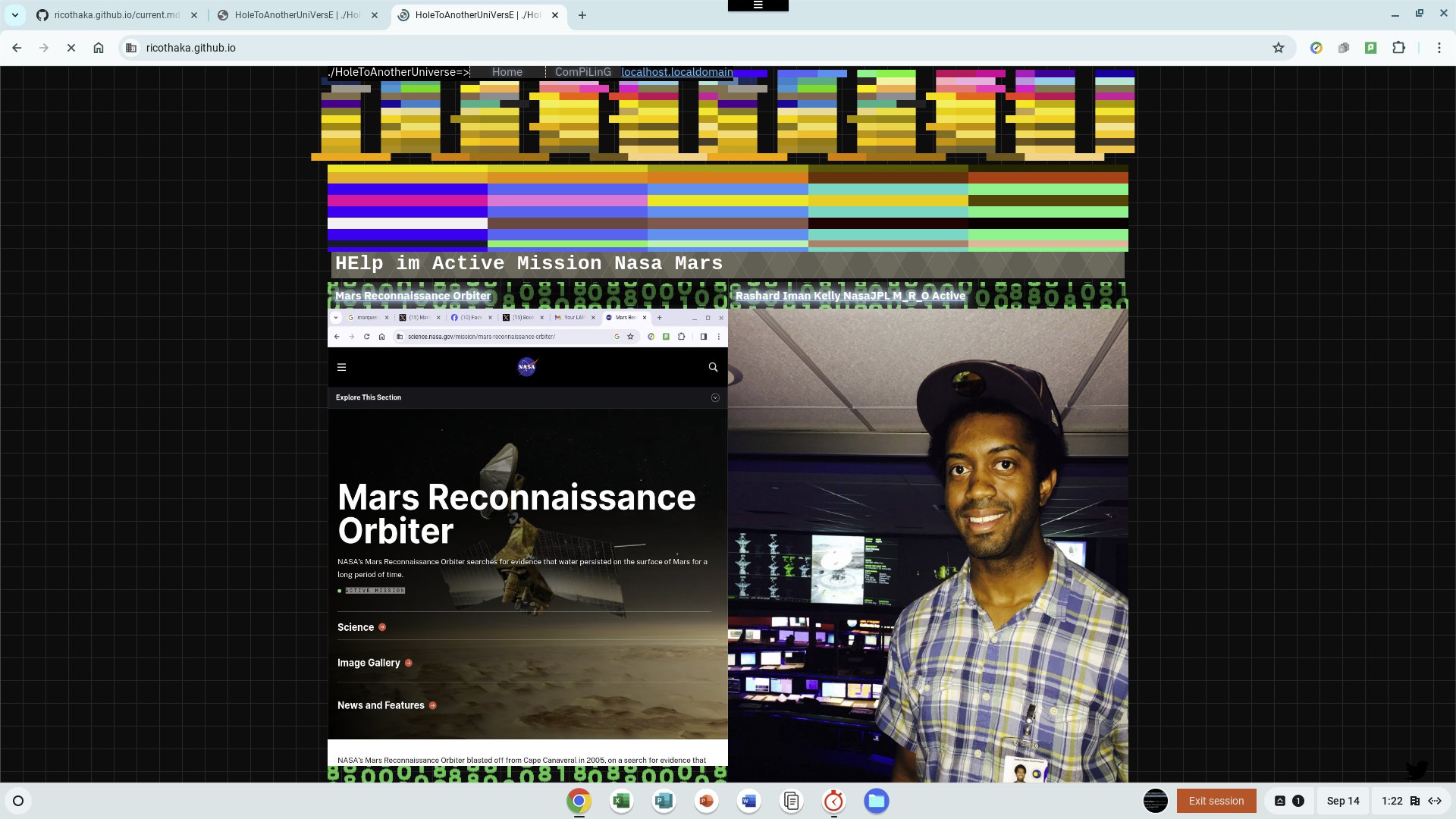The height and width of the screenshot is (819, 1456).
Task: Click the user avatar in the shelf
Action: tap(1156, 801)
